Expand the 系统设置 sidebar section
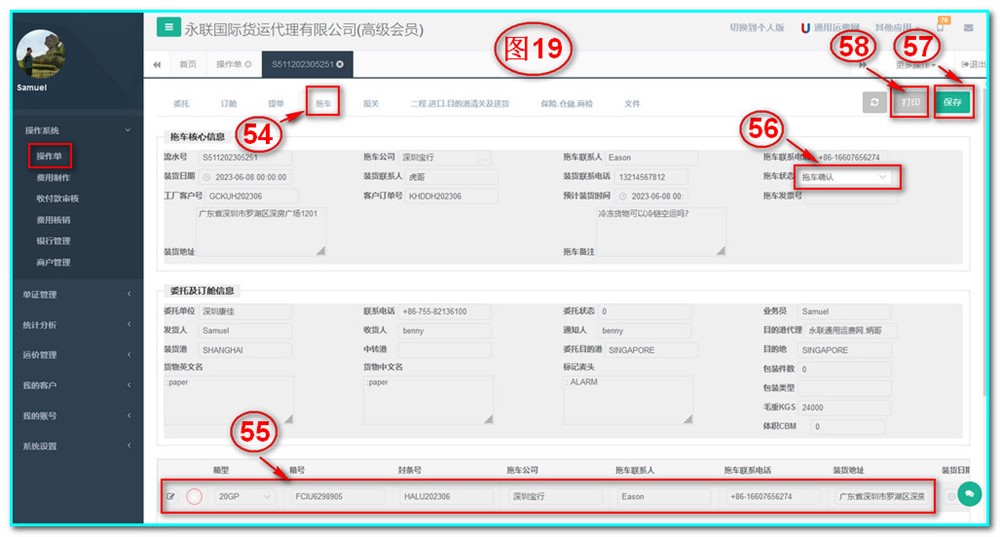Screen dimensions: 1000x537 coord(78,446)
